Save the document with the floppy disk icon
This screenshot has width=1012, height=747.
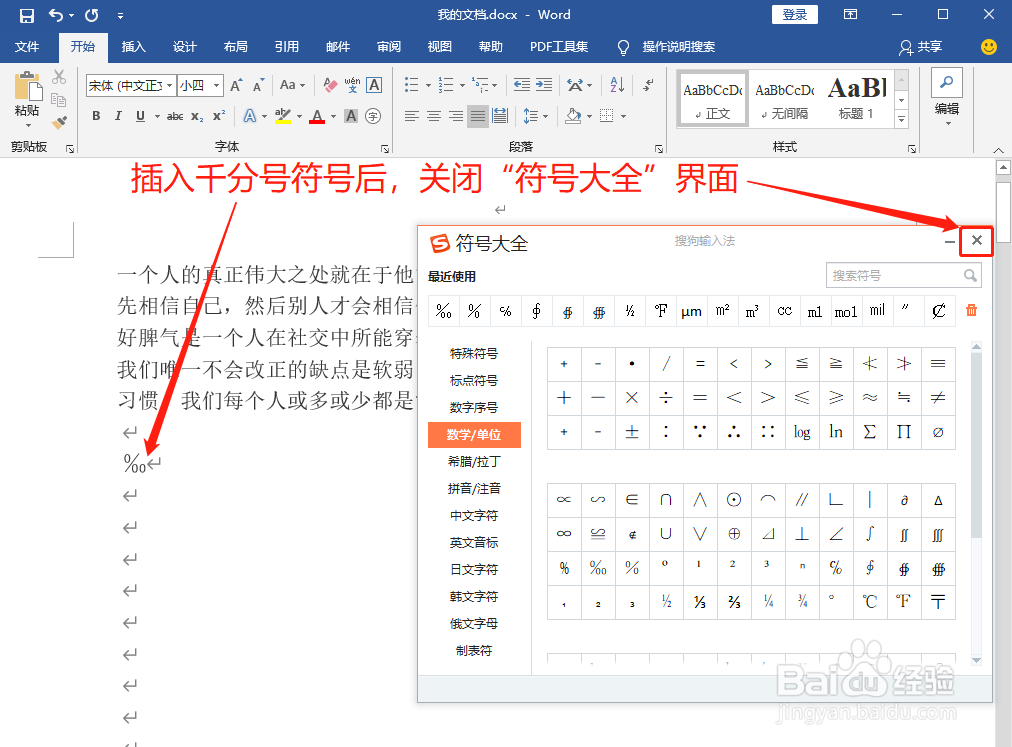click(26, 15)
